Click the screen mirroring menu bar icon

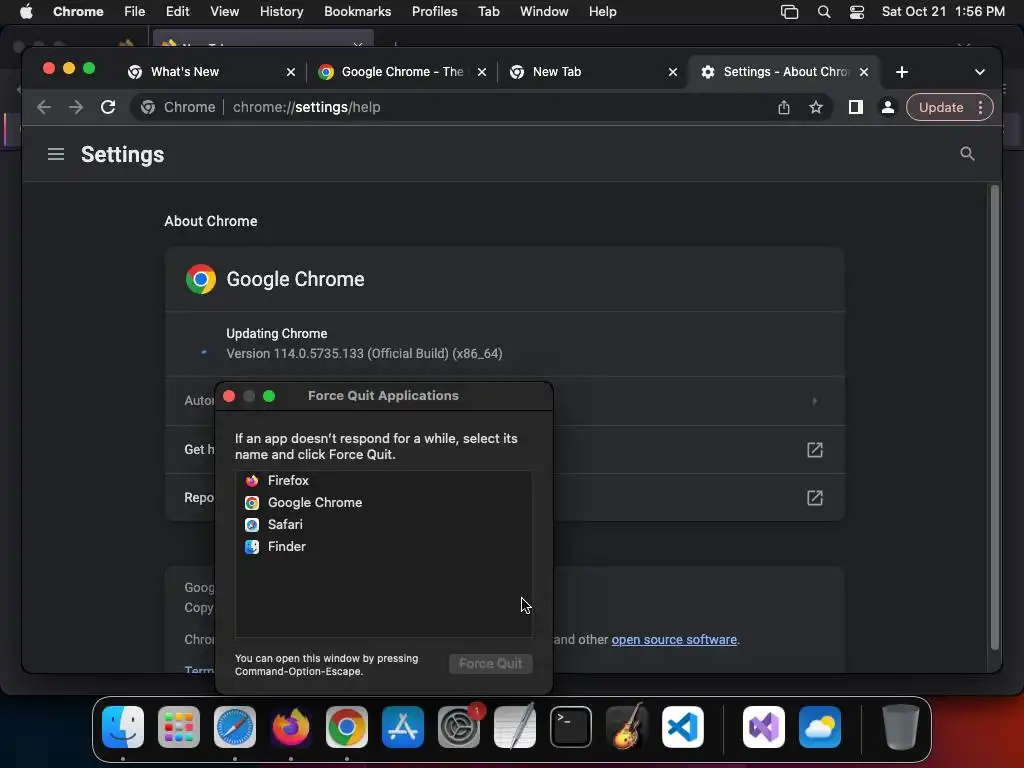[790, 12]
